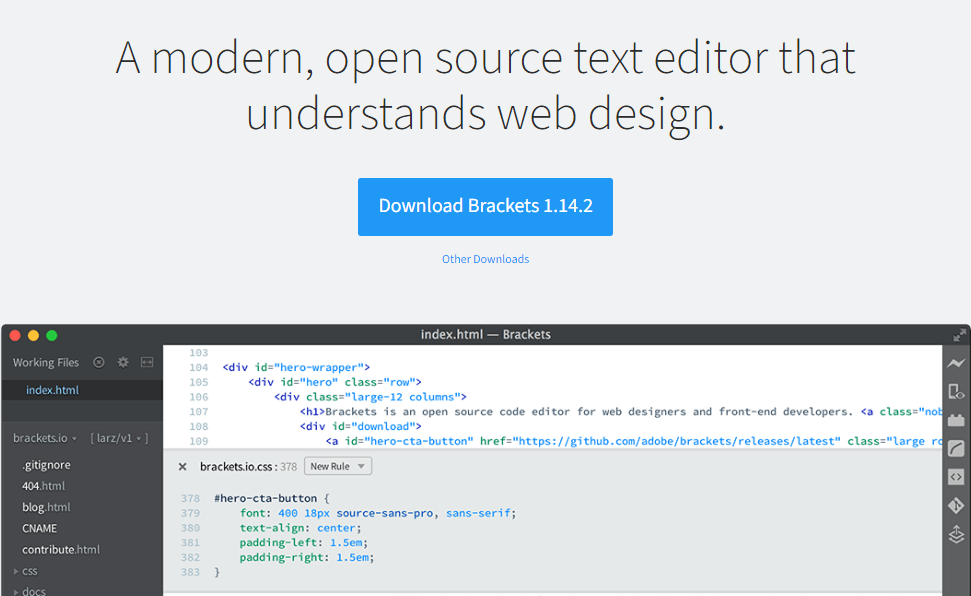
Task: Click the close-all circle icon beside Working Files
Action: click(x=98, y=362)
